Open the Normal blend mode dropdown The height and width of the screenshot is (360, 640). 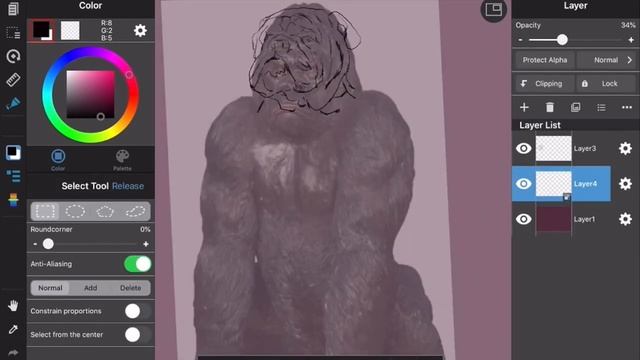click(x=607, y=60)
